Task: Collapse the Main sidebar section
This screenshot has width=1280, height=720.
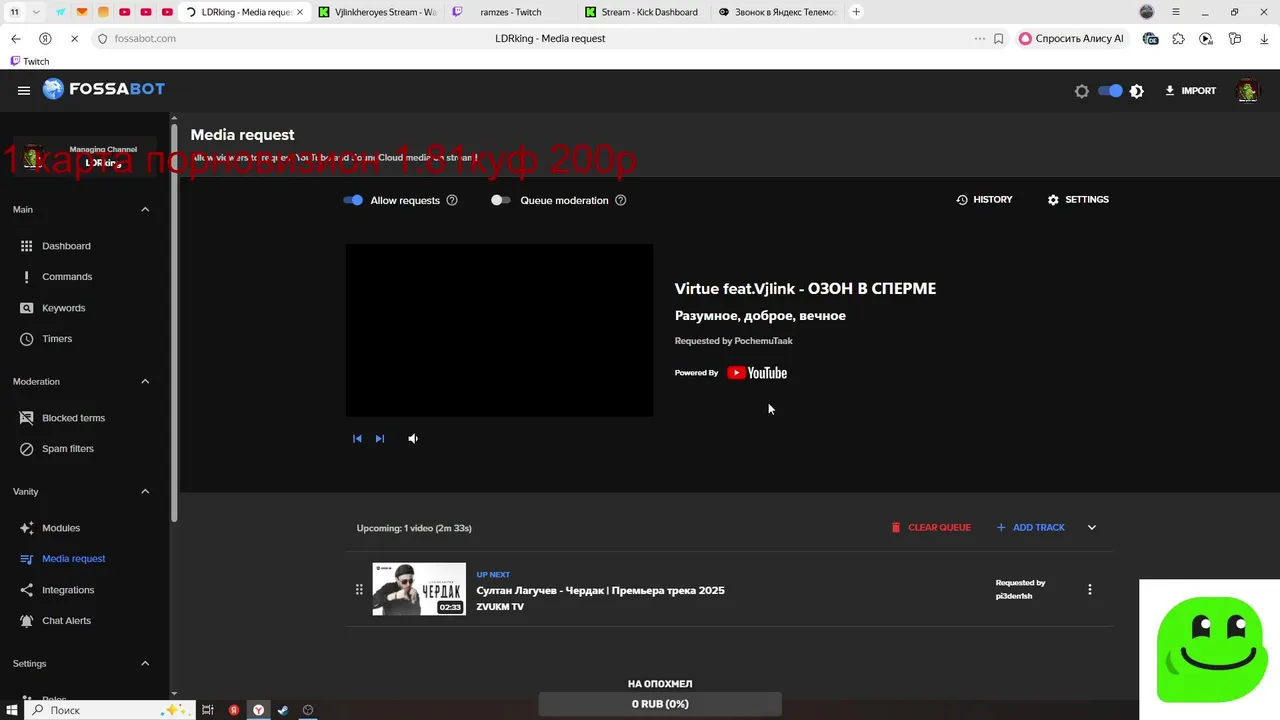Action: click(x=145, y=209)
